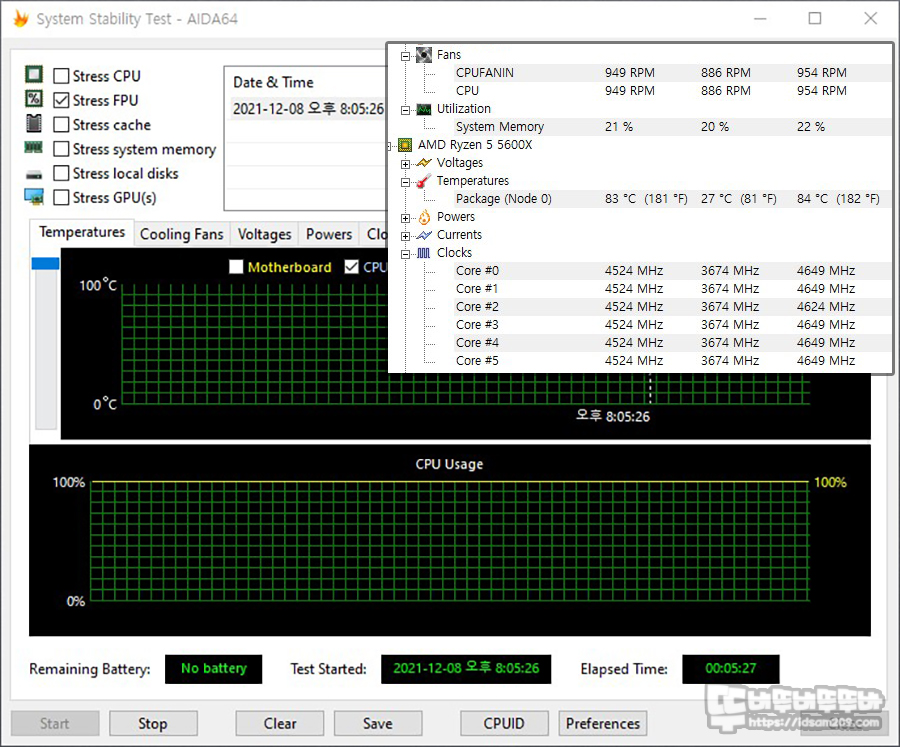
Task: Click the Fans category fan icon
Action: (424, 55)
